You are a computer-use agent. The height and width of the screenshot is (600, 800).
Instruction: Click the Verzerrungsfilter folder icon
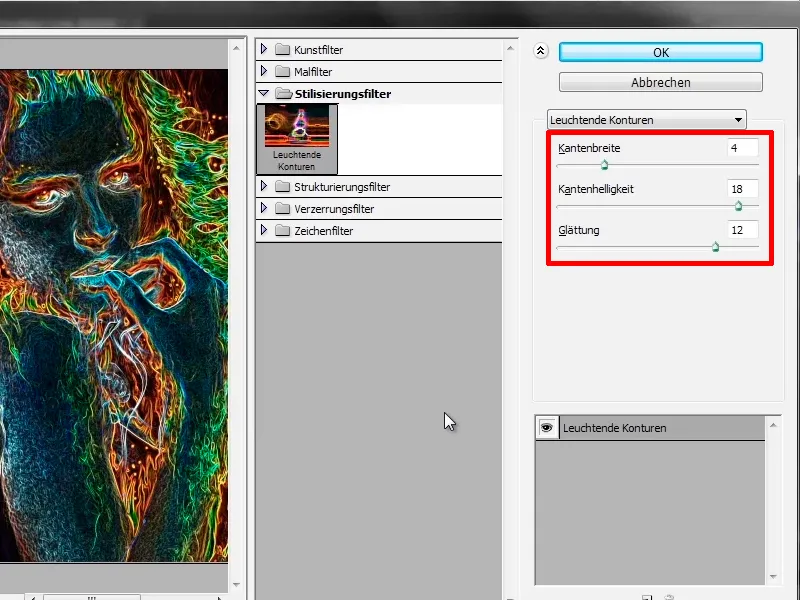282,209
